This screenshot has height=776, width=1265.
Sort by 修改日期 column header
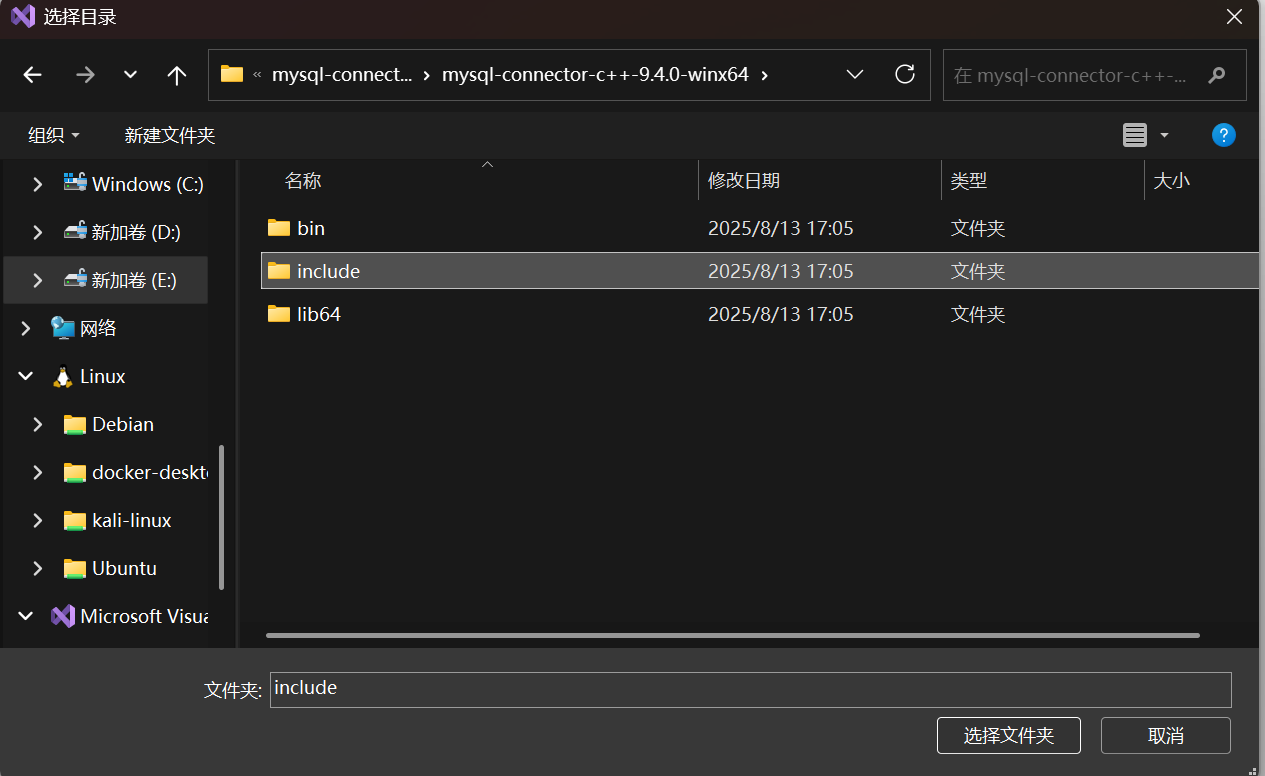coord(744,181)
